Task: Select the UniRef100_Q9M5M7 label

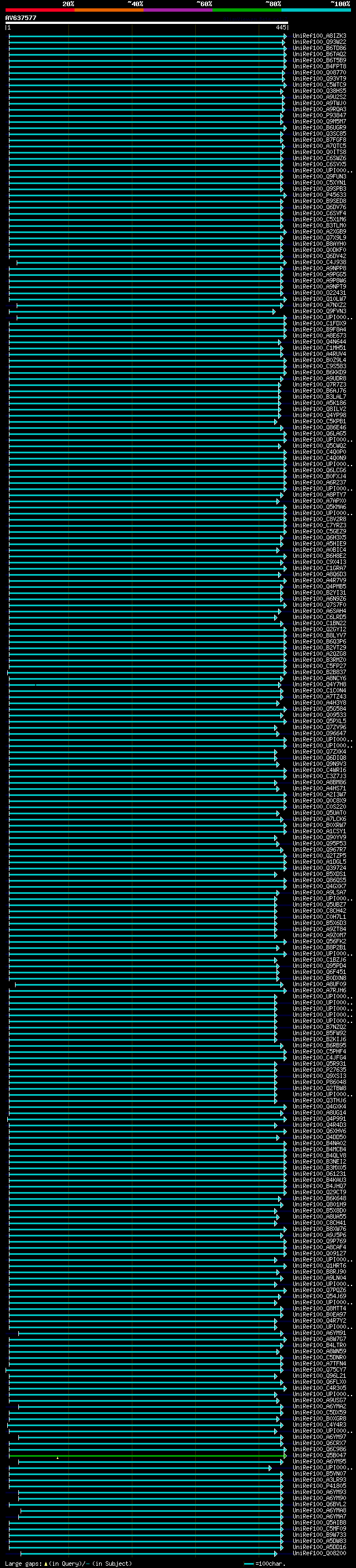Action: [x=319, y=121]
